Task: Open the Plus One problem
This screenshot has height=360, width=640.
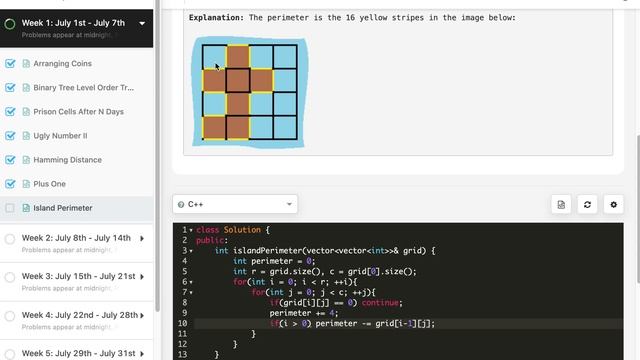Action: pos(49,184)
